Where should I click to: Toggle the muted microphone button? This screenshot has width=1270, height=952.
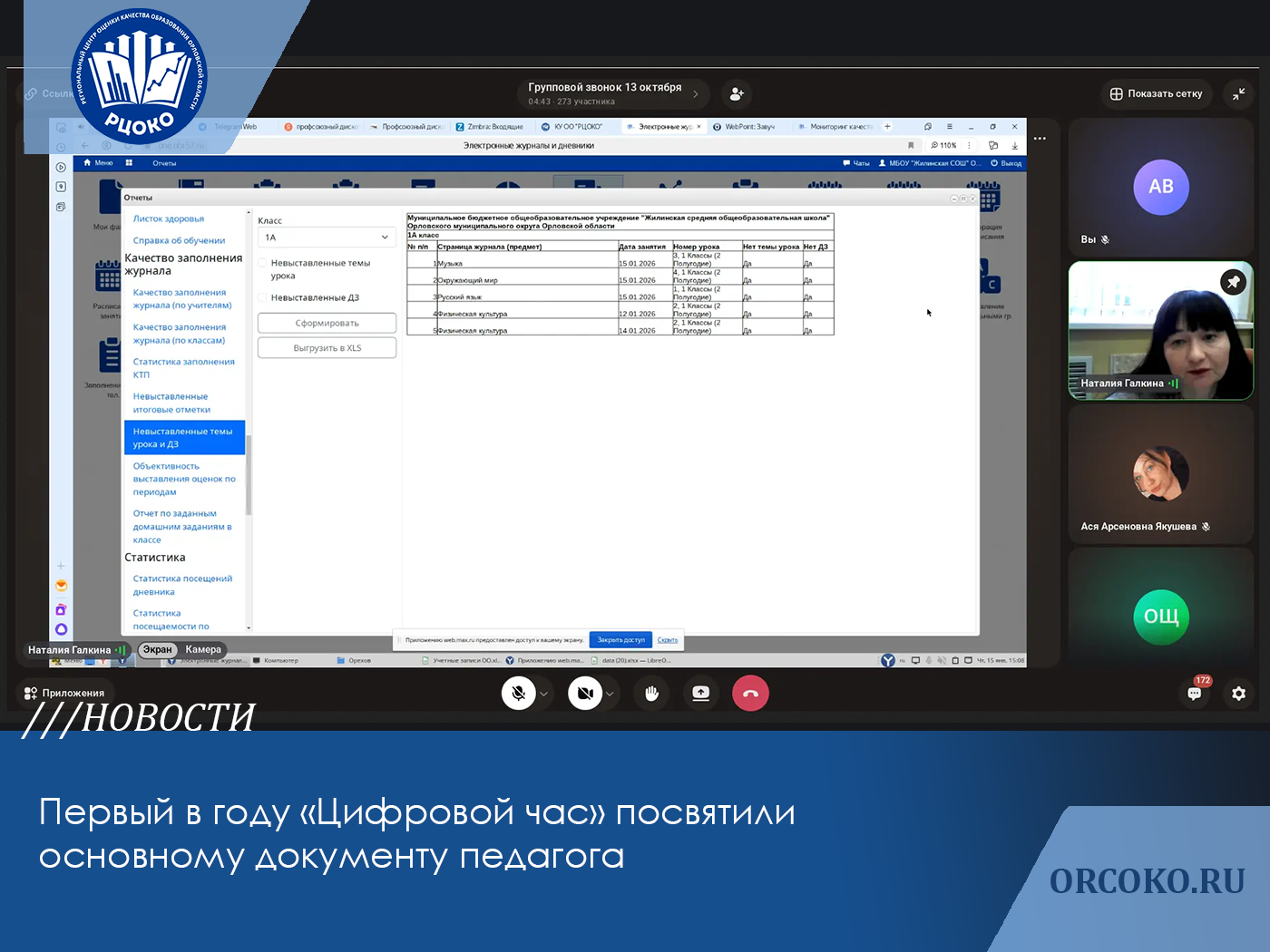(x=519, y=694)
